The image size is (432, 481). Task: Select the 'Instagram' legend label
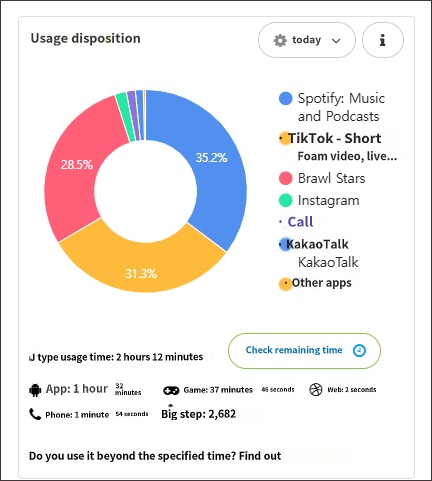(x=329, y=201)
